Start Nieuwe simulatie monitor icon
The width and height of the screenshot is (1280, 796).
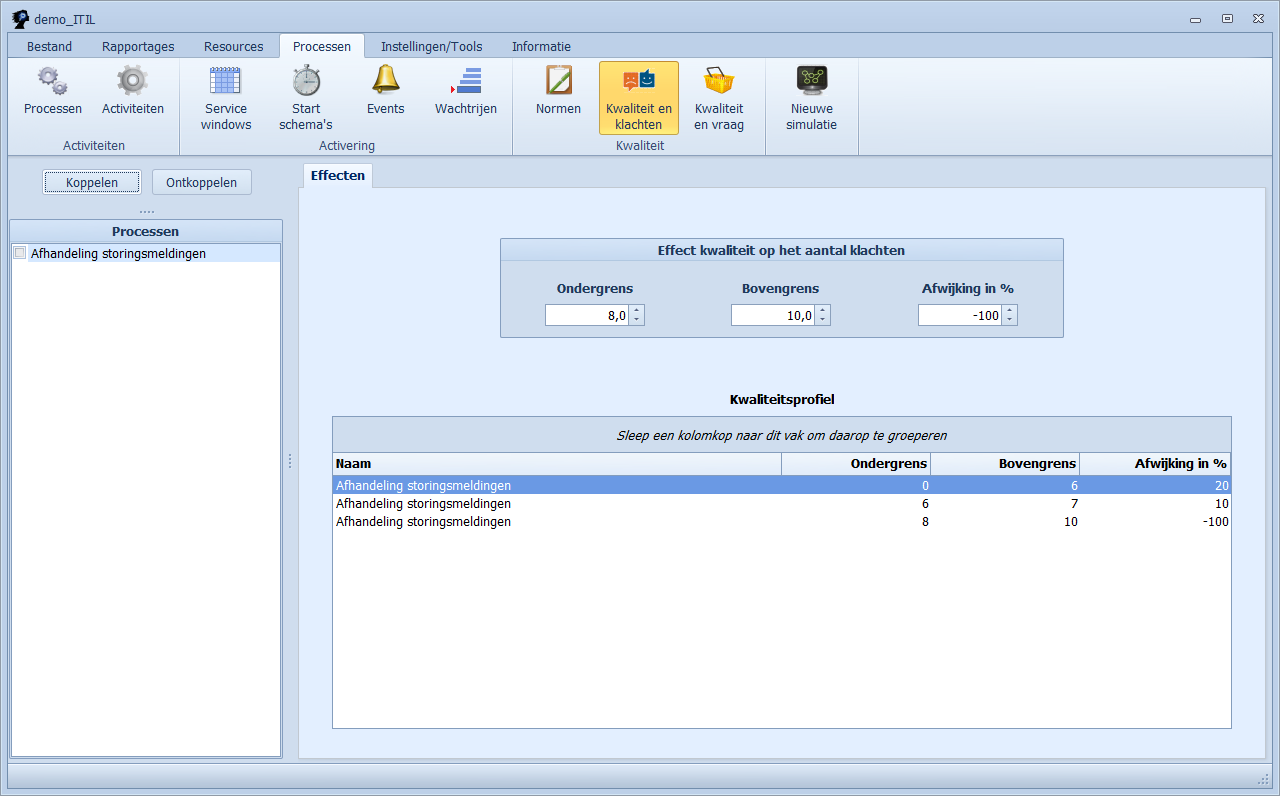point(812,81)
